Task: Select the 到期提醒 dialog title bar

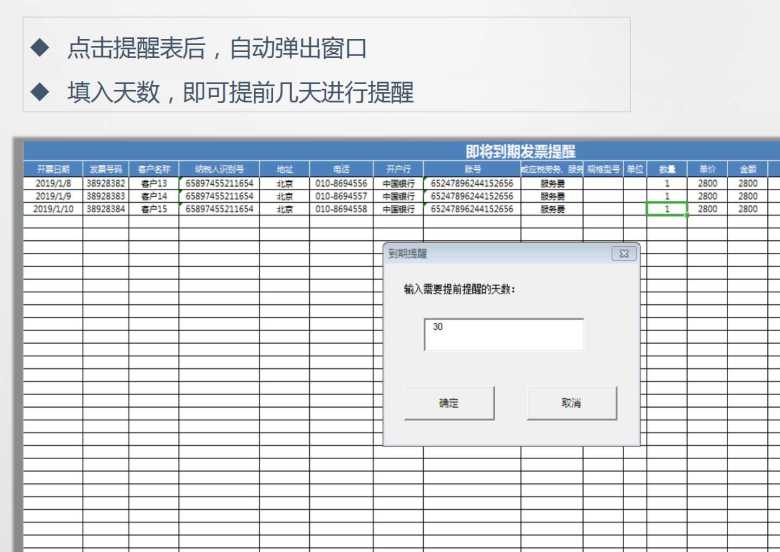Action: click(511, 254)
